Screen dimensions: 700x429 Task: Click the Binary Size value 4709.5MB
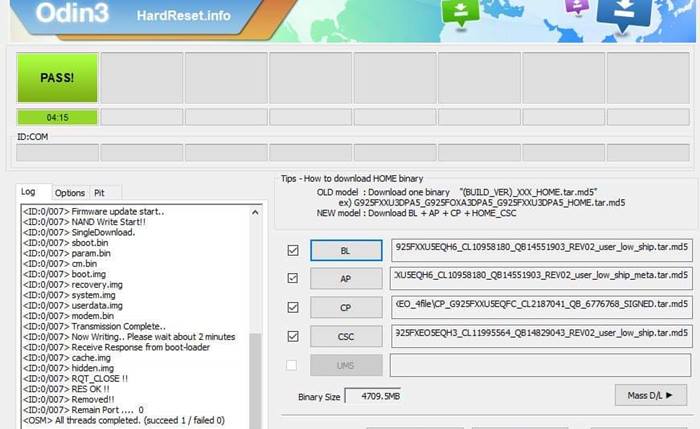click(373, 396)
